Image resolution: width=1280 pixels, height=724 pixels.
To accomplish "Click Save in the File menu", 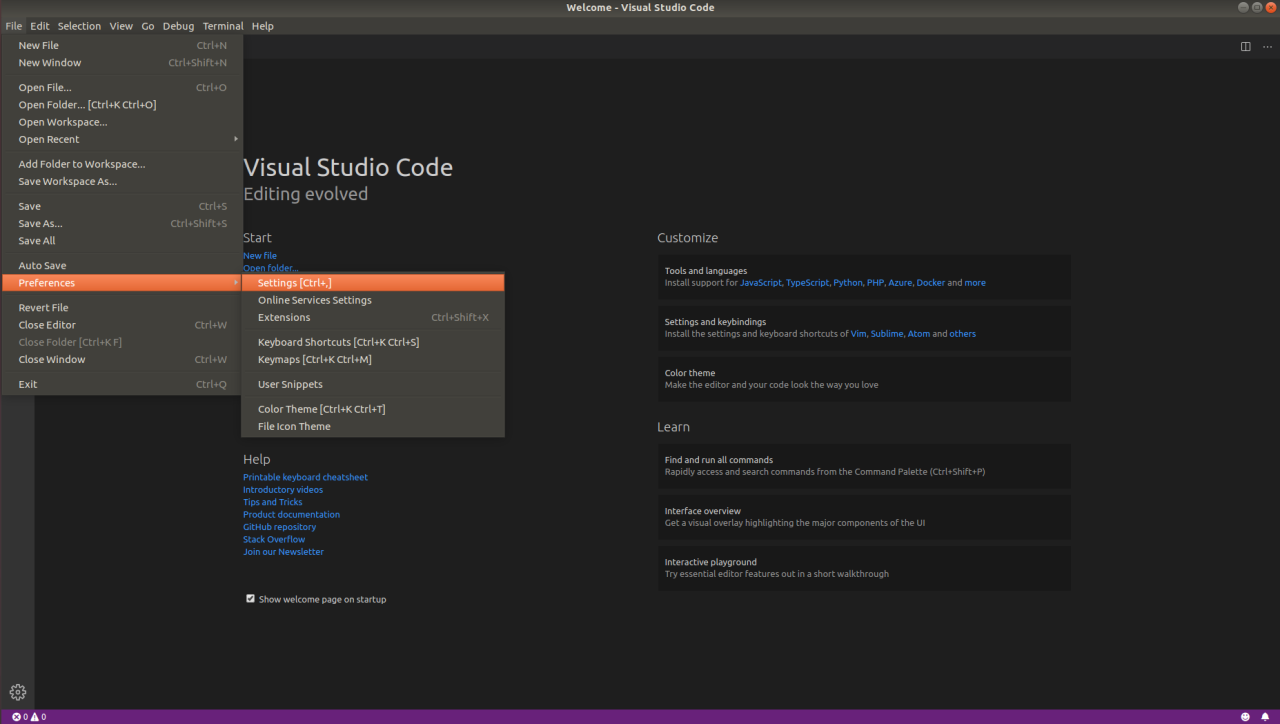I will click(122, 206).
